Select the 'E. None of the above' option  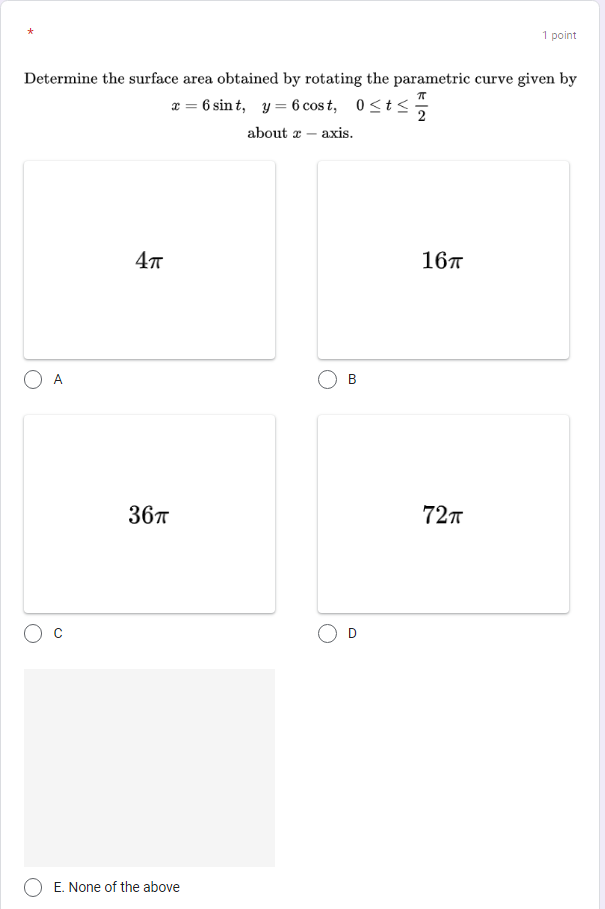coord(33,887)
